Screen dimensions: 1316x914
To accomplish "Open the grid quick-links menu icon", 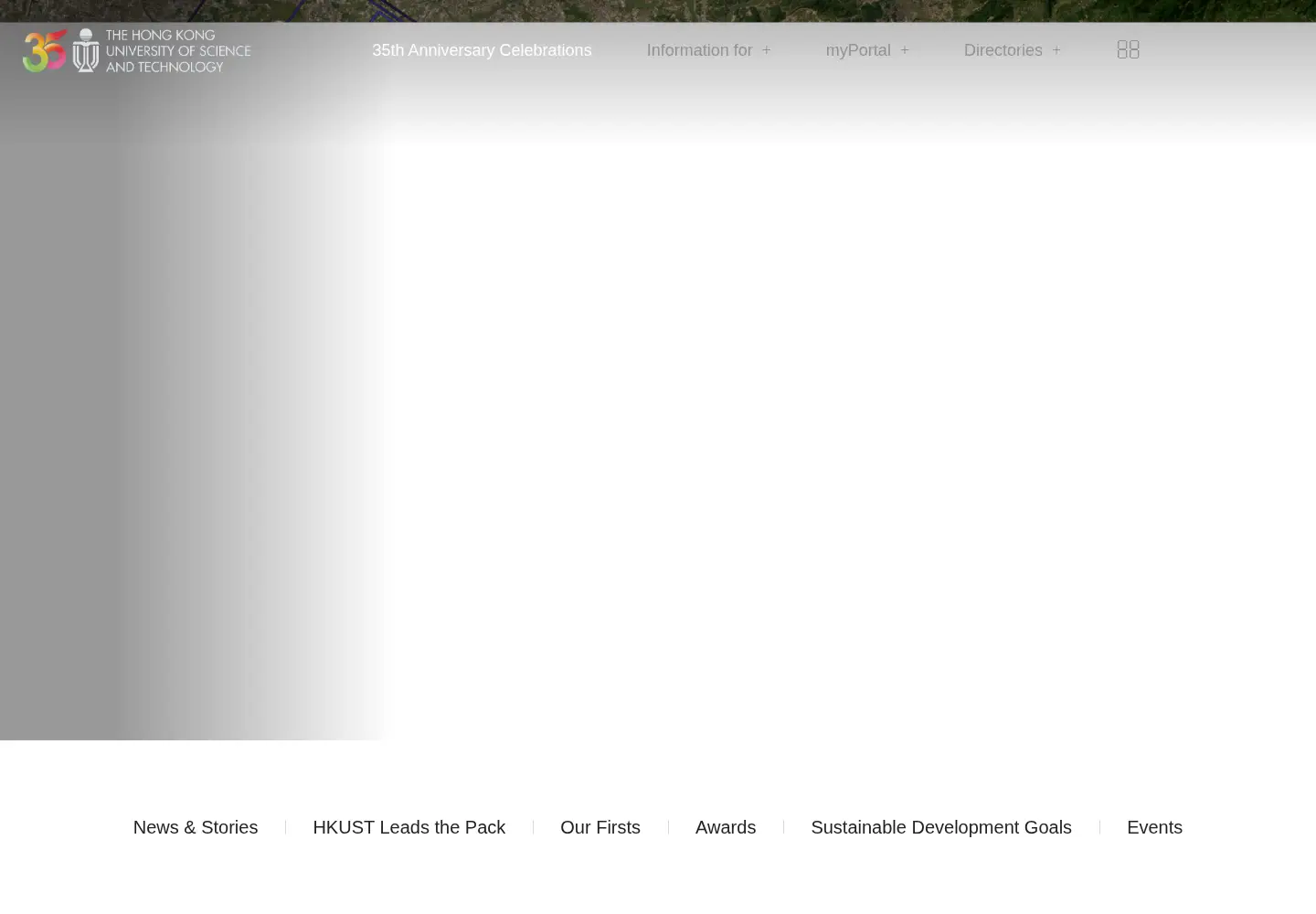I will pyautogui.click(x=1128, y=49).
